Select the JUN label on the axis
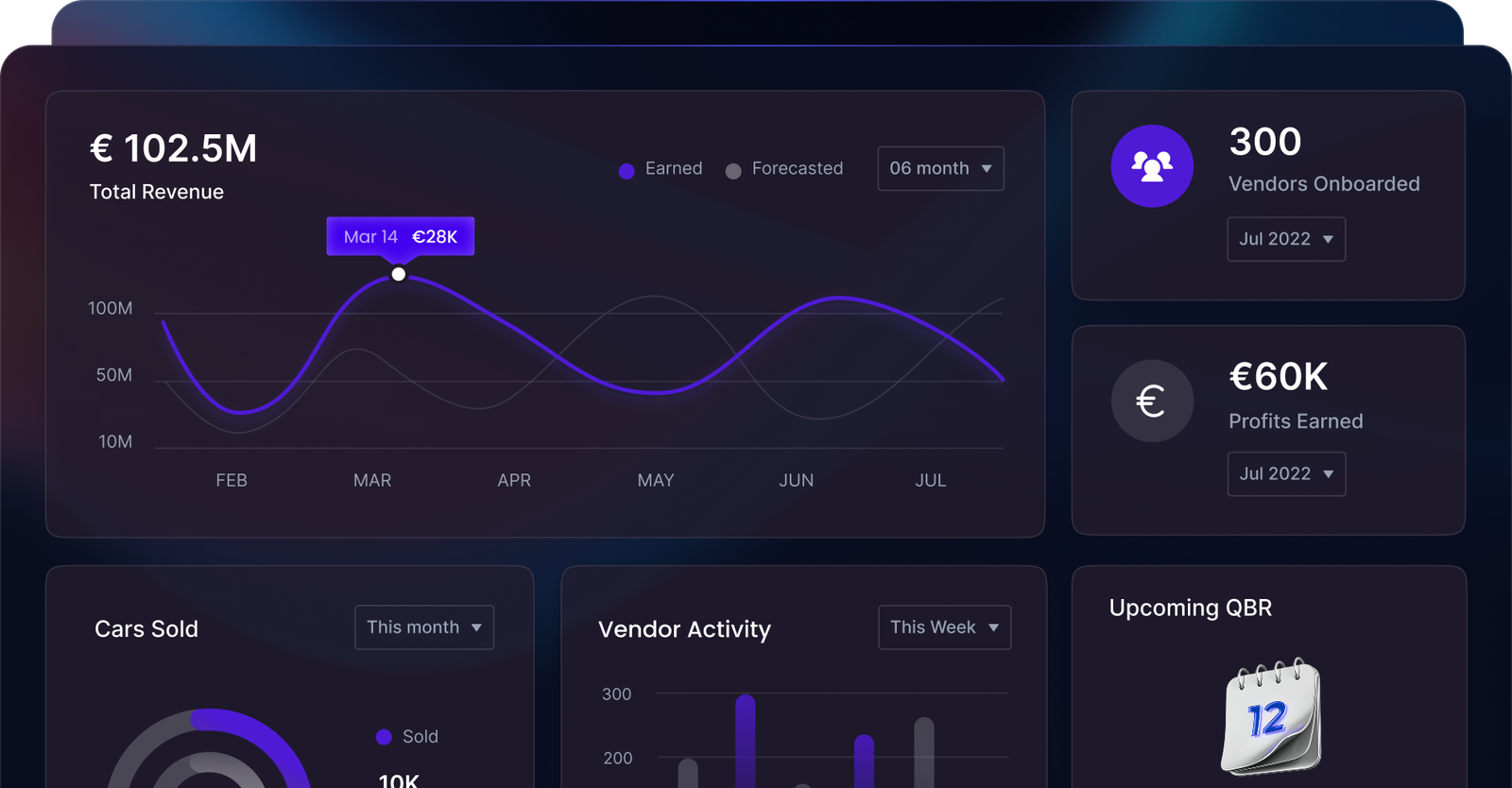This screenshot has width=1512, height=788. (796, 480)
